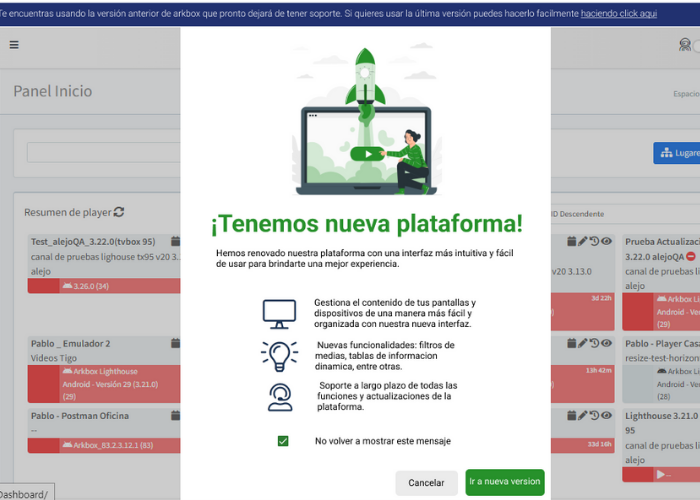
Task: Click Android icon beside 3.26.0 (34)
Action: [x=67, y=286]
